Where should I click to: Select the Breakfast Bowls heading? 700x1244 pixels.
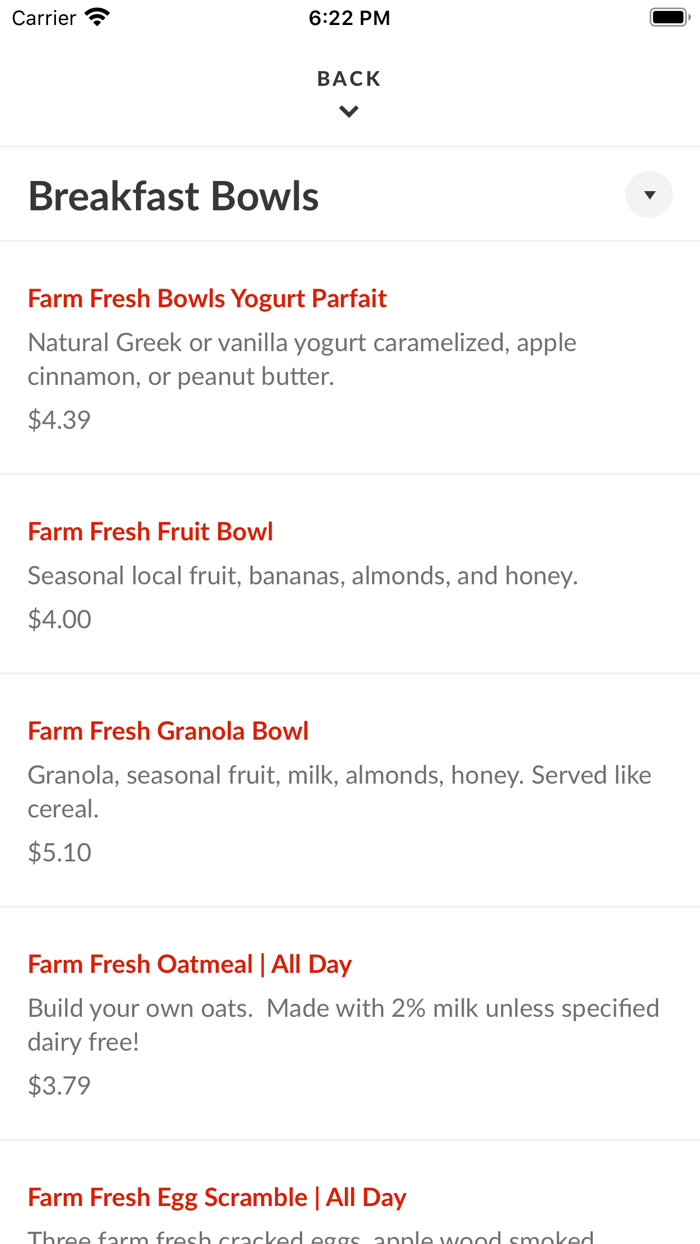coord(173,195)
